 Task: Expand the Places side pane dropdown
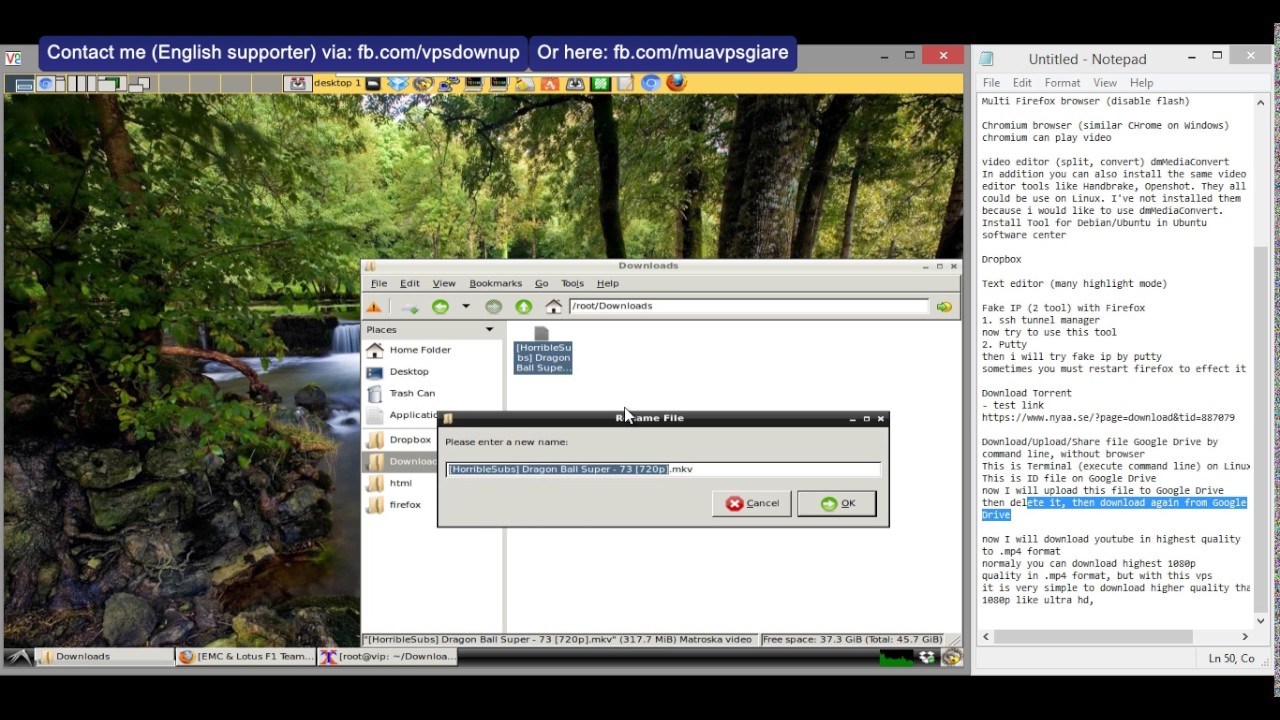489,329
